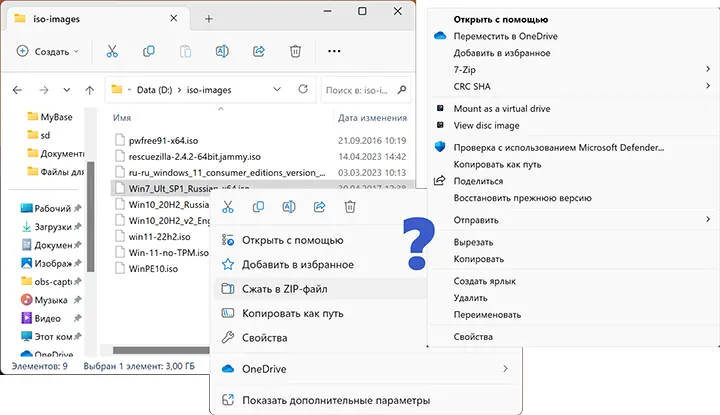Expand OneDrive submenu arrow in context menu
Screen dimensions: 720x415
coord(505,369)
